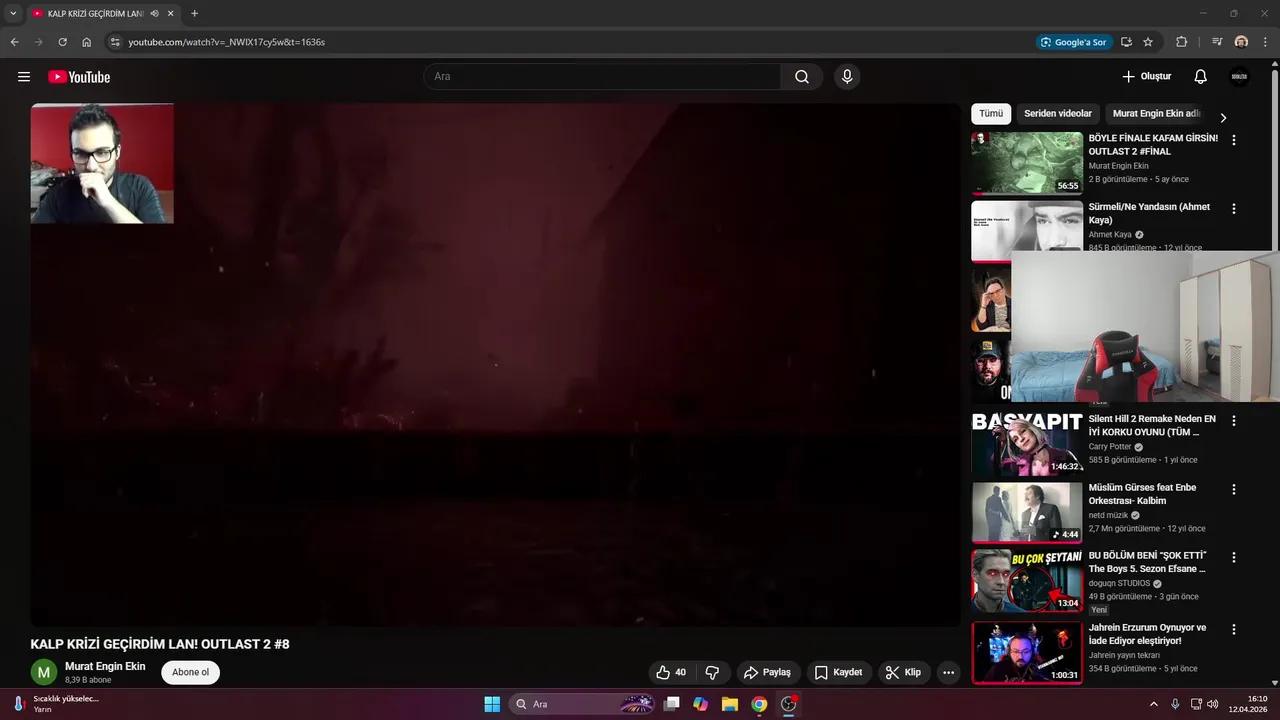The image size is (1280, 720).
Task: Open the Chrome tab search dropdown
Action: pyautogui.click(x=13, y=13)
